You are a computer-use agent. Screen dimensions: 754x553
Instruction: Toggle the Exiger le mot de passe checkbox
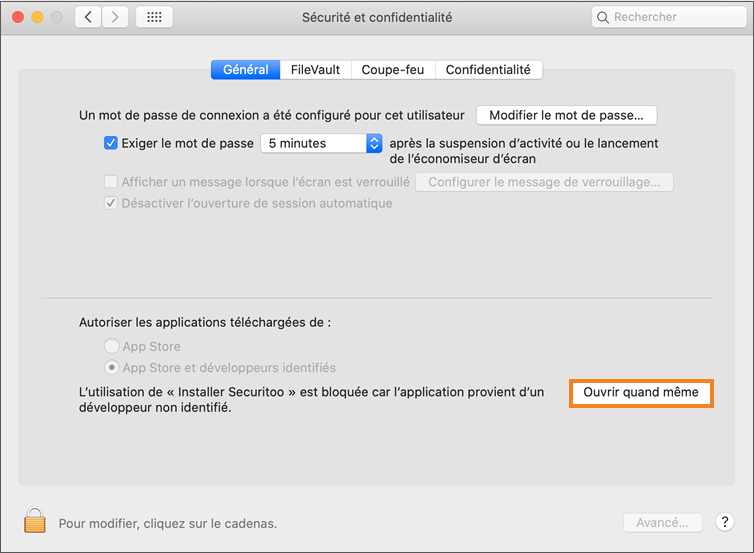tap(111, 143)
